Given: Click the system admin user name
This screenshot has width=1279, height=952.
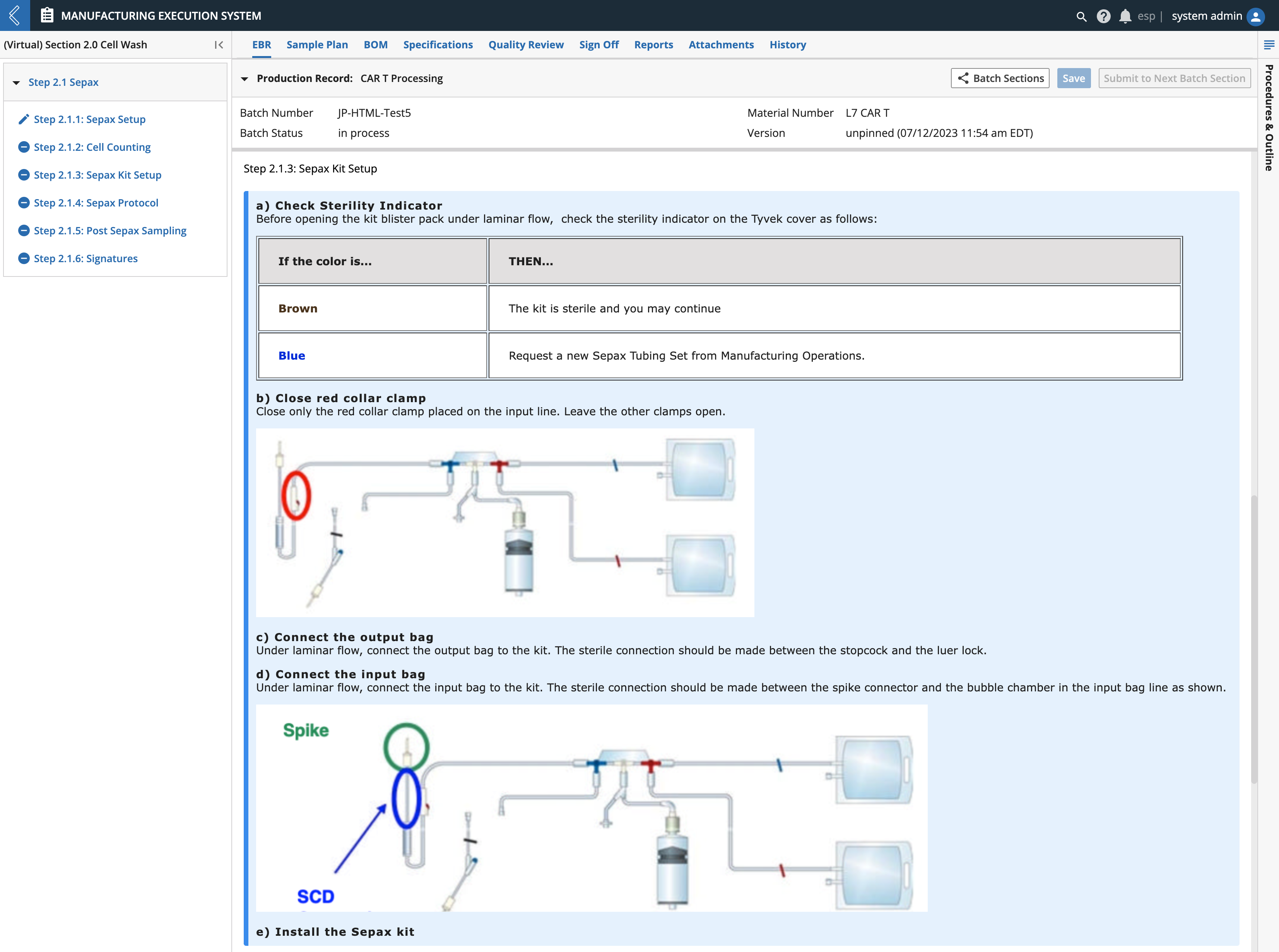Looking at the screenshot, I should click(1206, 16).
